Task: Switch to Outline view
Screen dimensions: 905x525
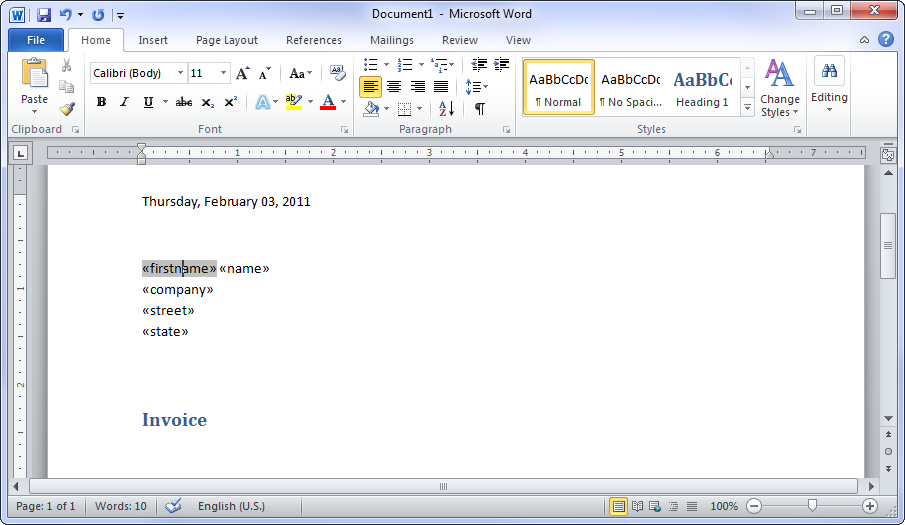Action: click(673, 507)
